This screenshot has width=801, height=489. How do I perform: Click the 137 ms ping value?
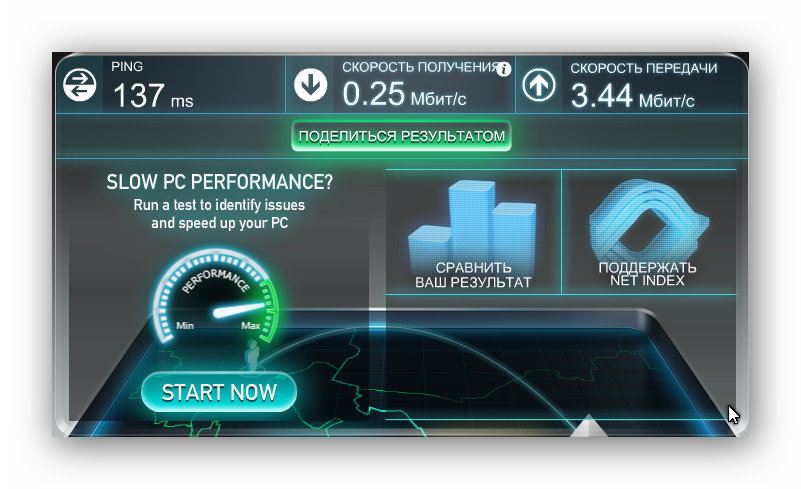153,96
